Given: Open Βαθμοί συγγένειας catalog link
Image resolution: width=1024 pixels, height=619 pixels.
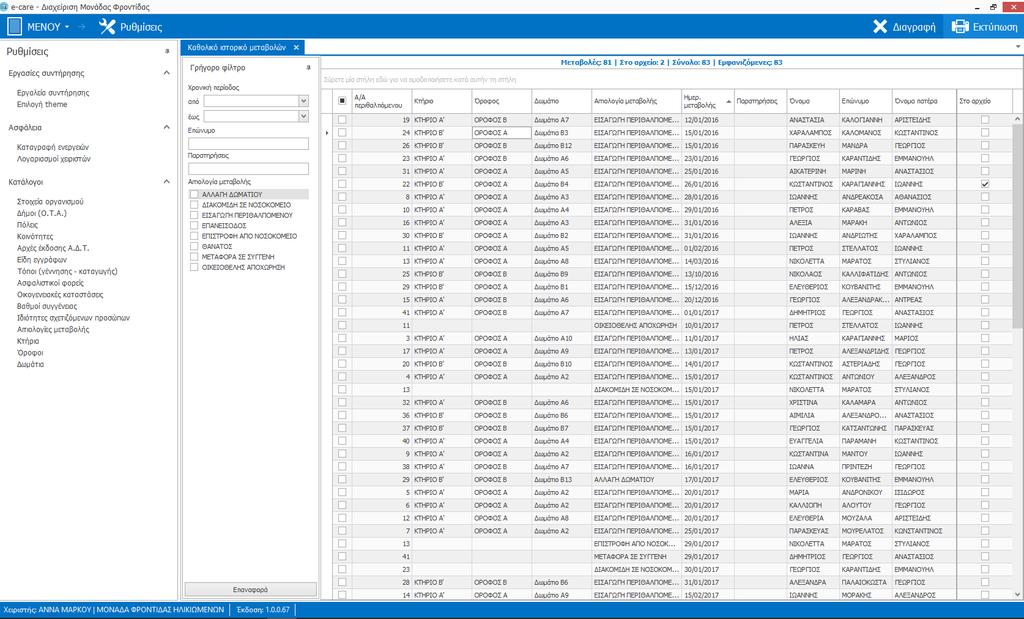Looking at the screenshot, I should pos(47,306).
